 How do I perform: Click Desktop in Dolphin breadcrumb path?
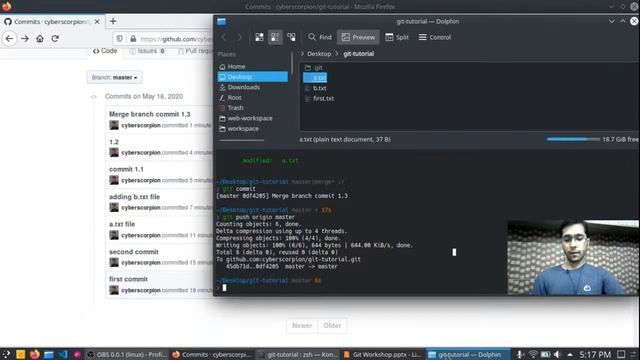[x=319, y=53]
